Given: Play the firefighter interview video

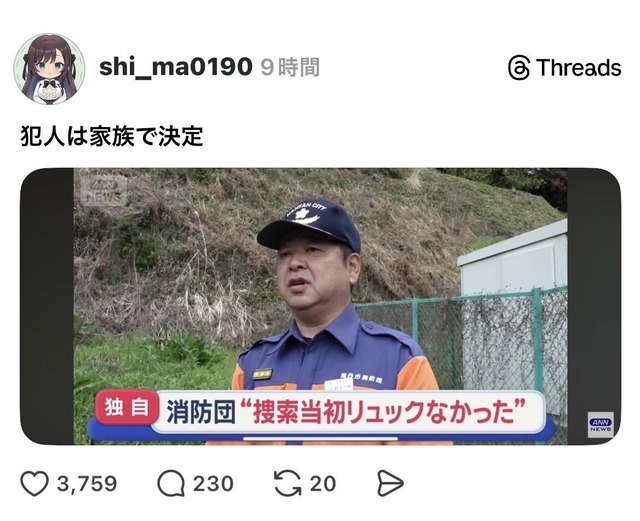Looking at the screenshot, I should pyautogui.click(x=320, y=306).
